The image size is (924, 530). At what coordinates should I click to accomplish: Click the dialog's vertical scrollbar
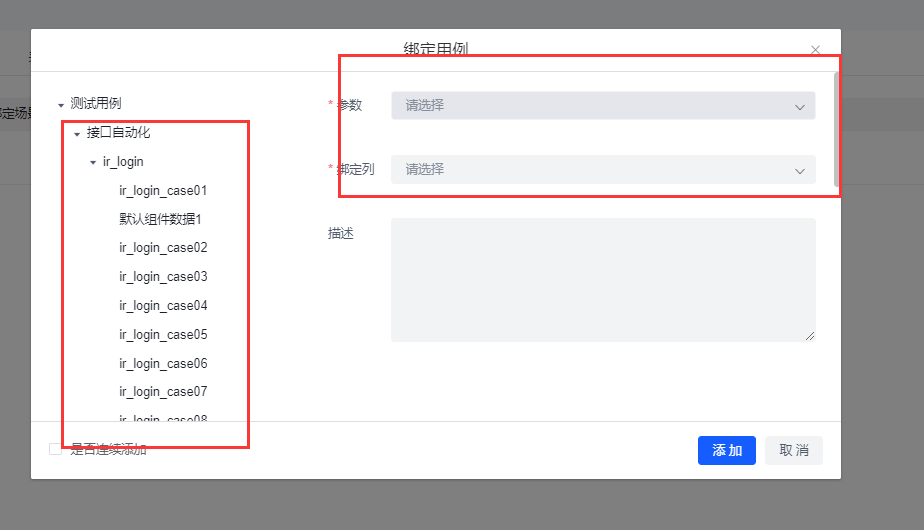coord(837,130)
